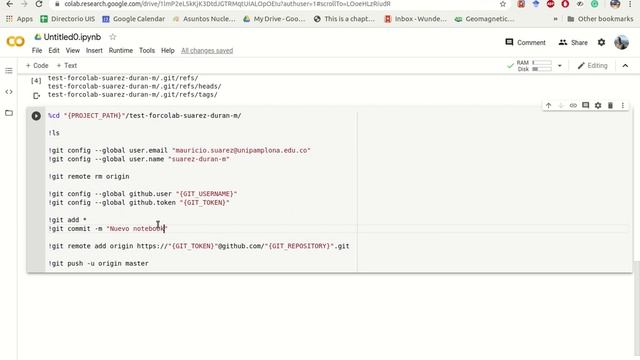Open the Google account avatar
640x360 pixels.
pos(621,42)
